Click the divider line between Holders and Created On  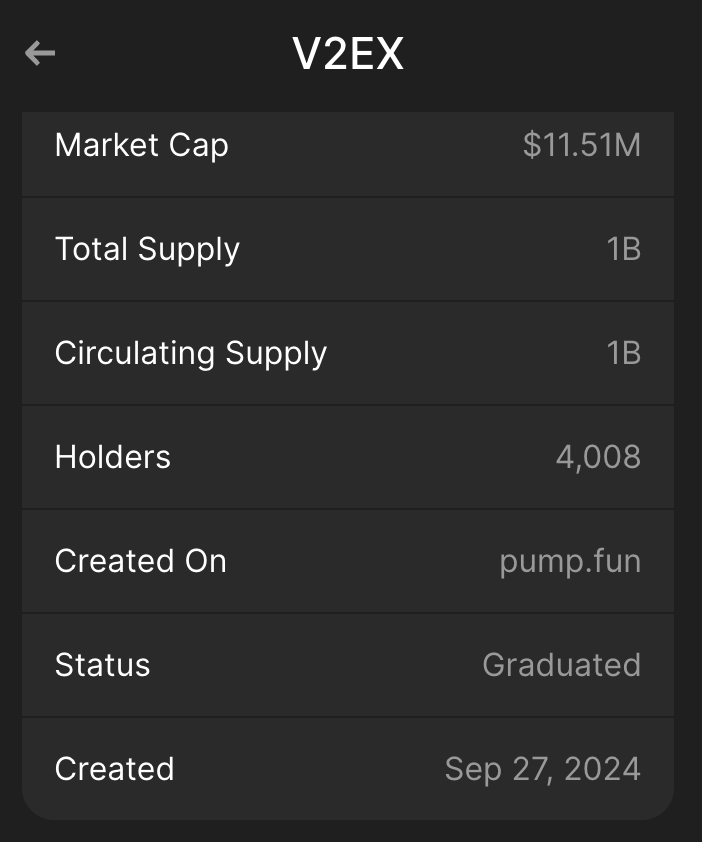click(x=348, y=509)
